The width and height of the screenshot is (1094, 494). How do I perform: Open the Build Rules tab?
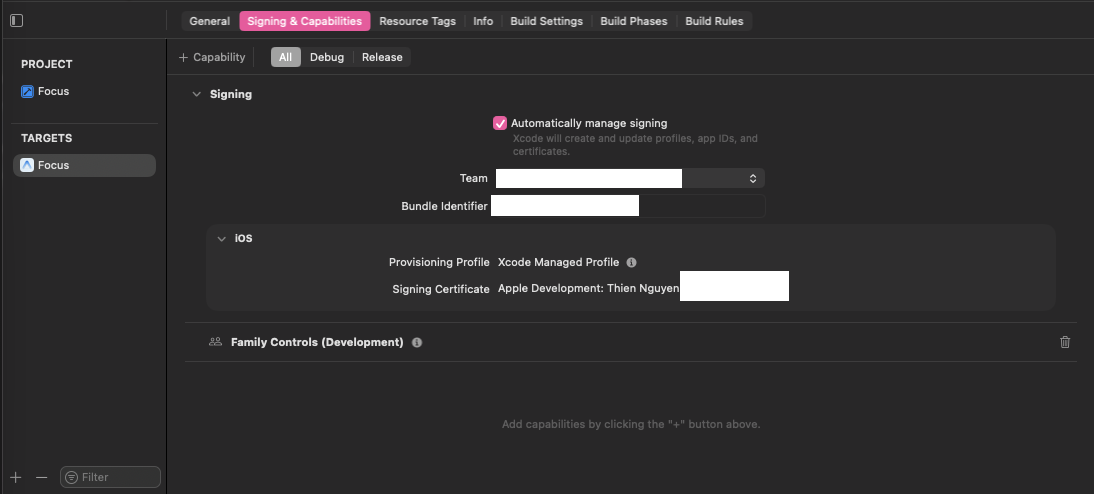714,21
